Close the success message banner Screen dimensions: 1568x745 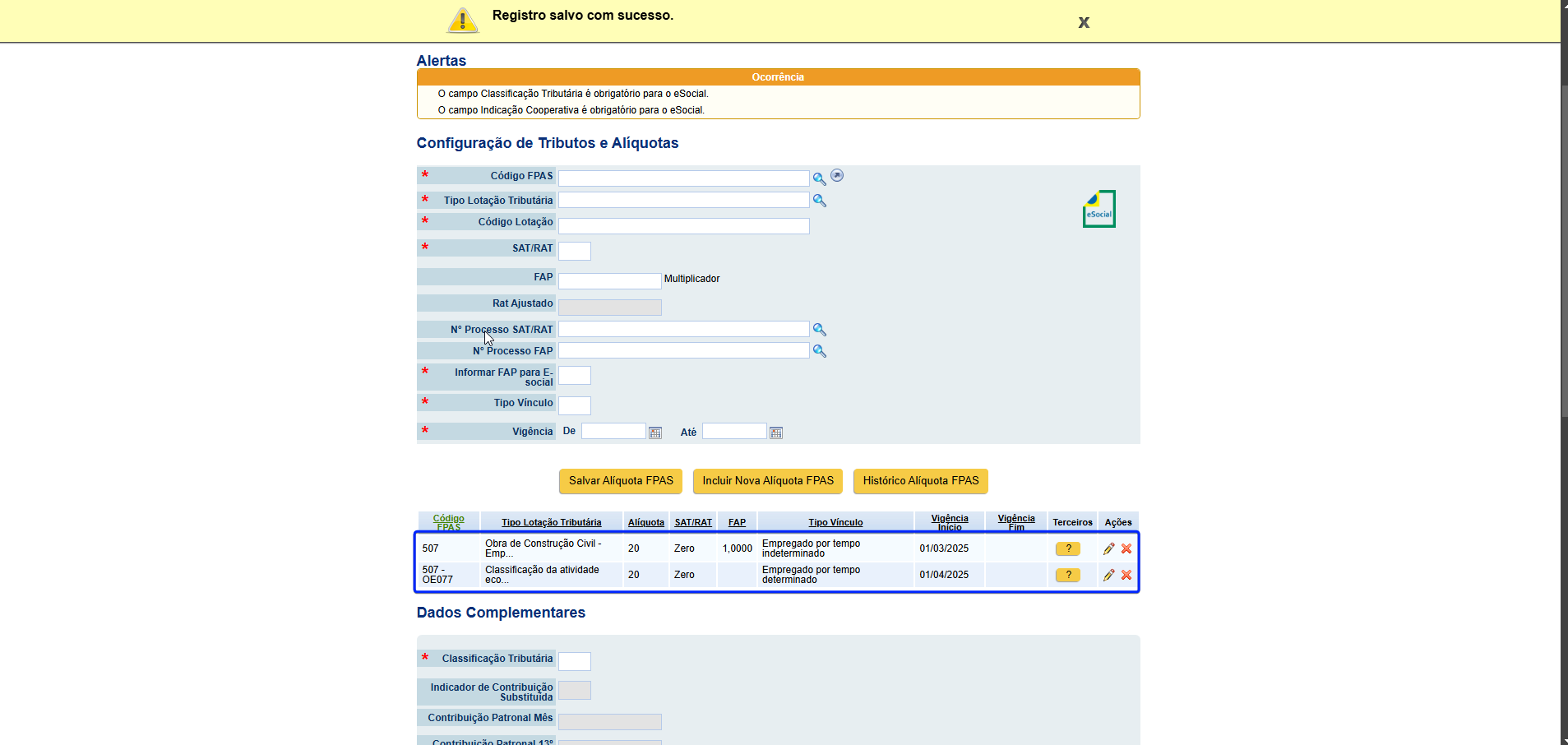tap(1084, 22)
